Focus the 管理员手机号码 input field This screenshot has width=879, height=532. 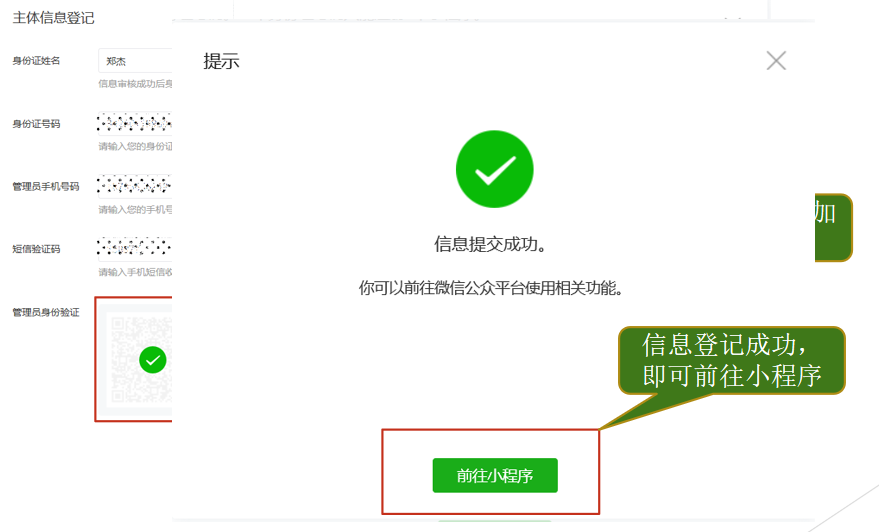pos(135,186)
